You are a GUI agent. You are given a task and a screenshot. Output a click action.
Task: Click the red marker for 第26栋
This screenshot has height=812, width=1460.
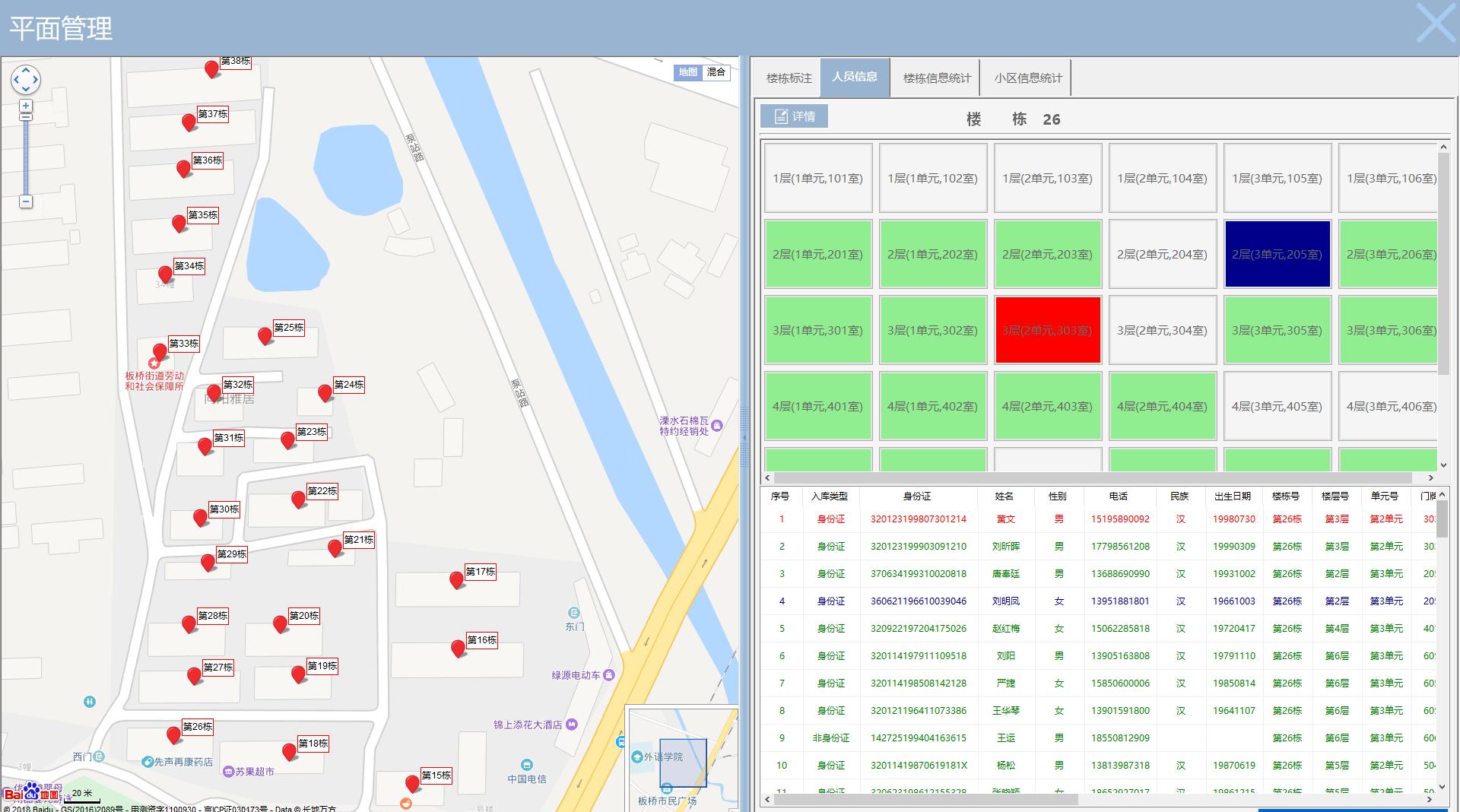[173, 734]
